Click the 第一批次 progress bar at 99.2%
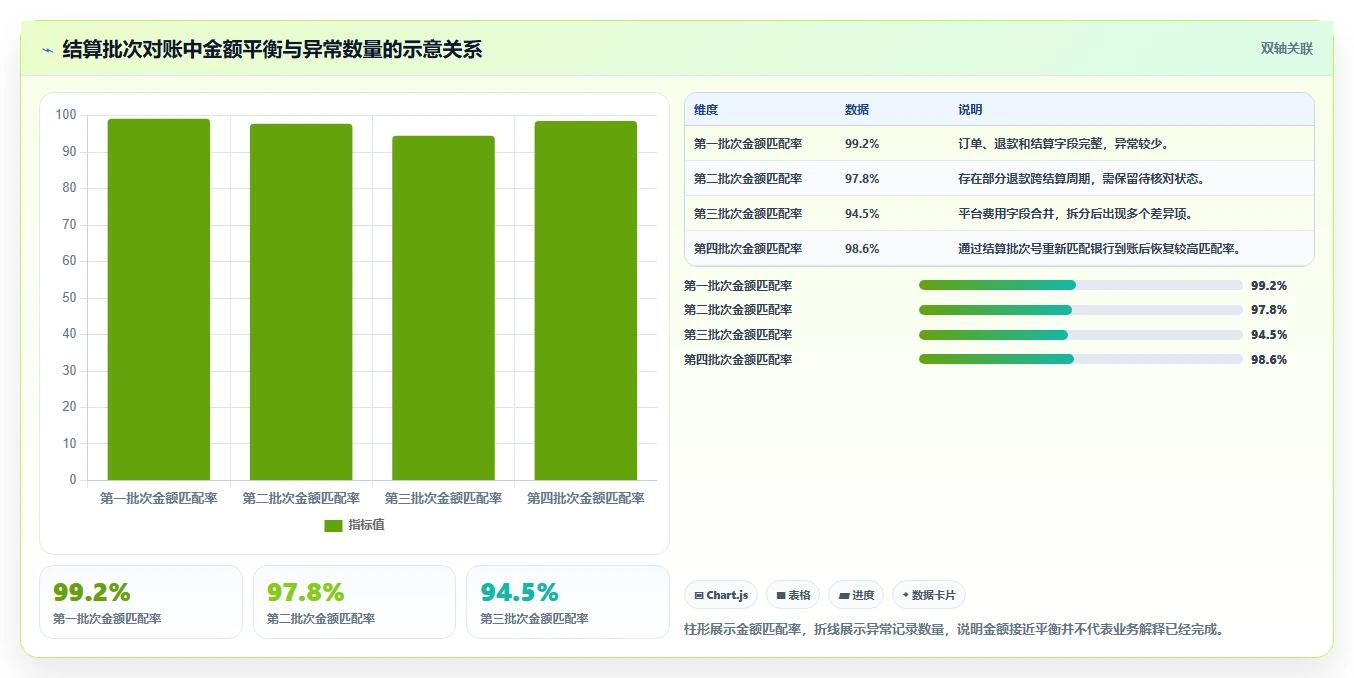 pos(1081,285)
